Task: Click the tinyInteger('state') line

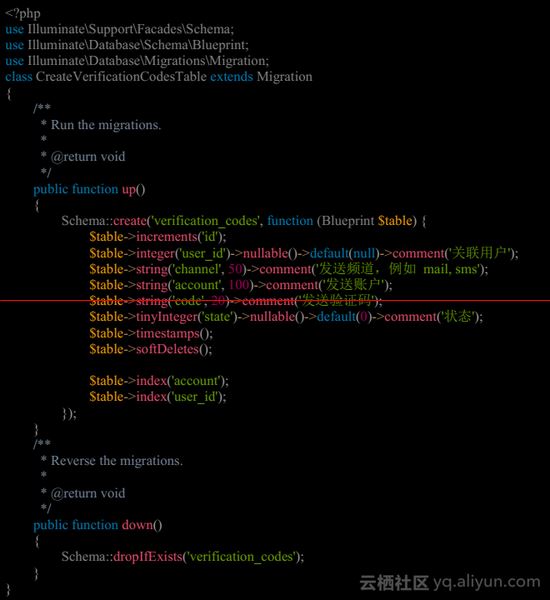Action: pos(286,317)
